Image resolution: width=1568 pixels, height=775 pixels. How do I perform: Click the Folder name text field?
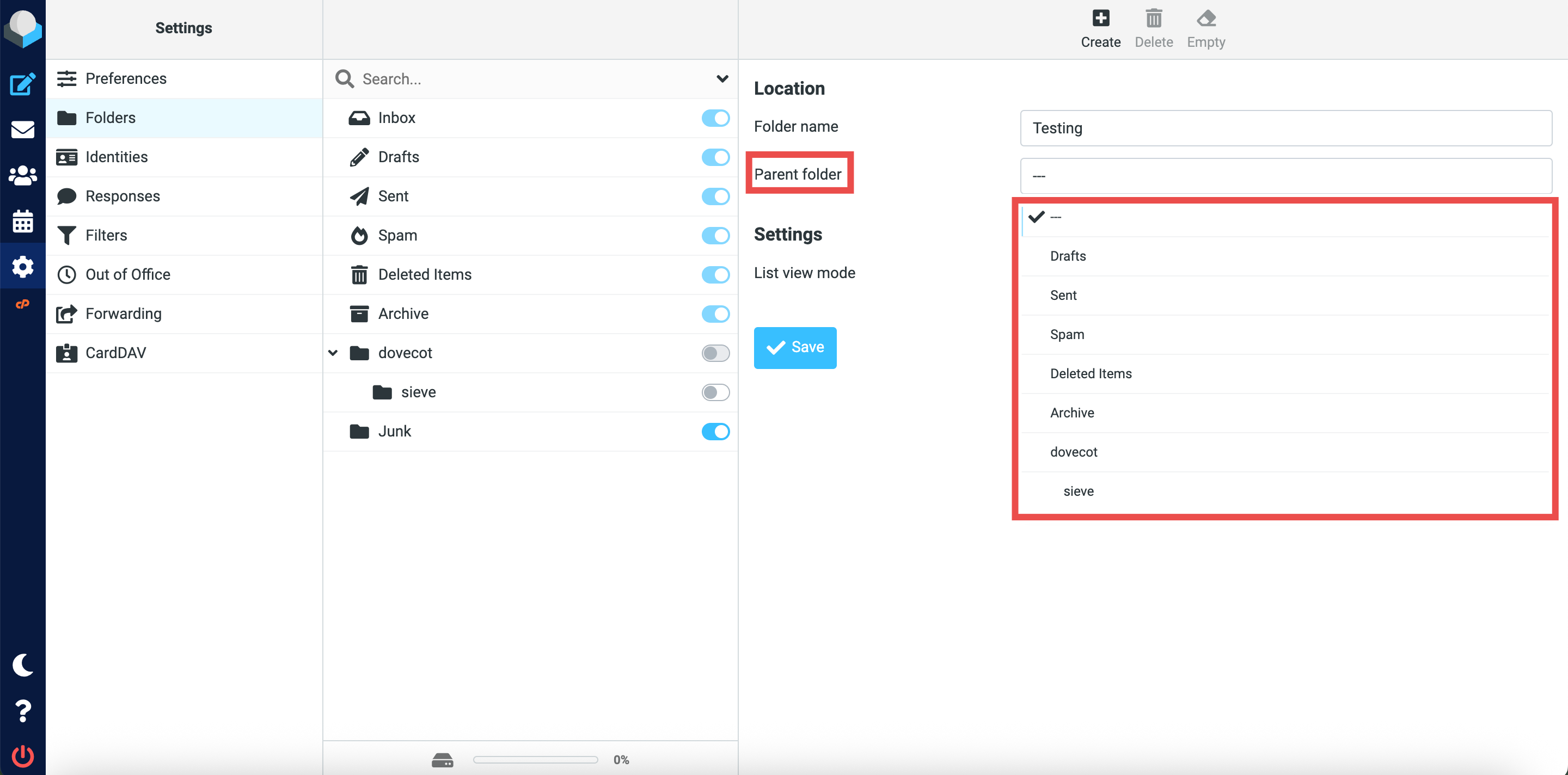[1285, 128]
